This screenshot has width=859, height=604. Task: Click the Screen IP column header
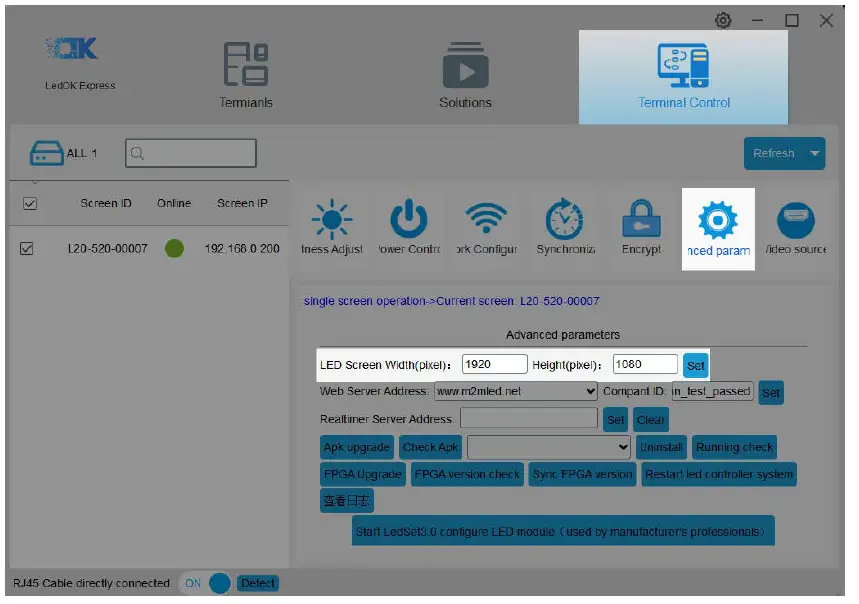click(242, 204)
